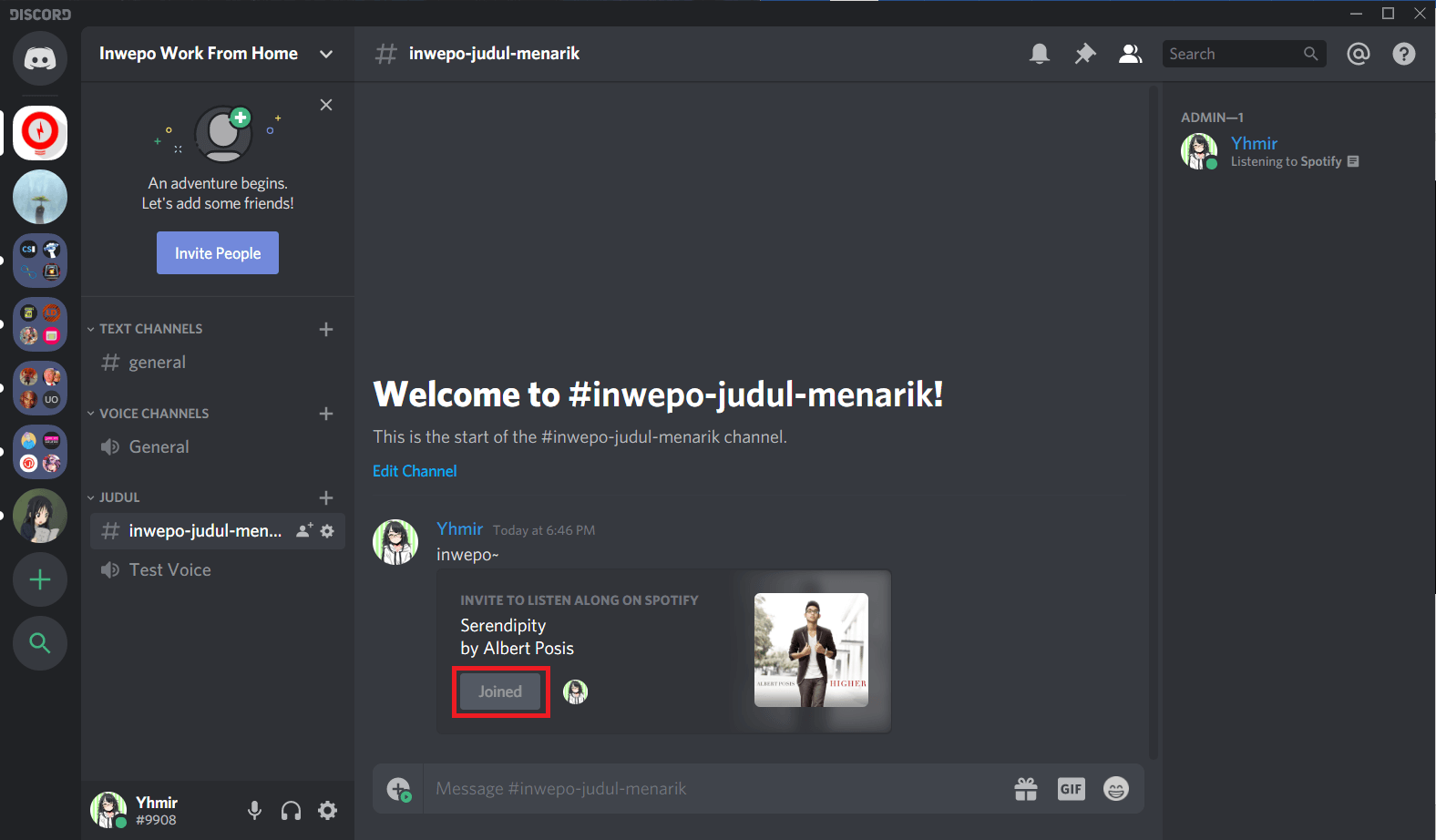Click the by Albert Posis artist line
This screenshot has width=1436, height=840.
[x=518, y=649]
